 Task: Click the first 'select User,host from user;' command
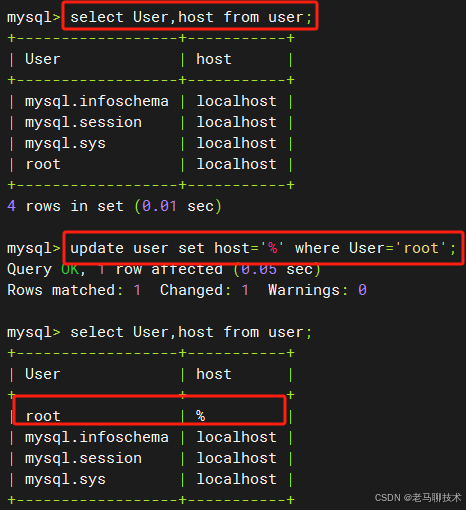[x=191, y=17]
